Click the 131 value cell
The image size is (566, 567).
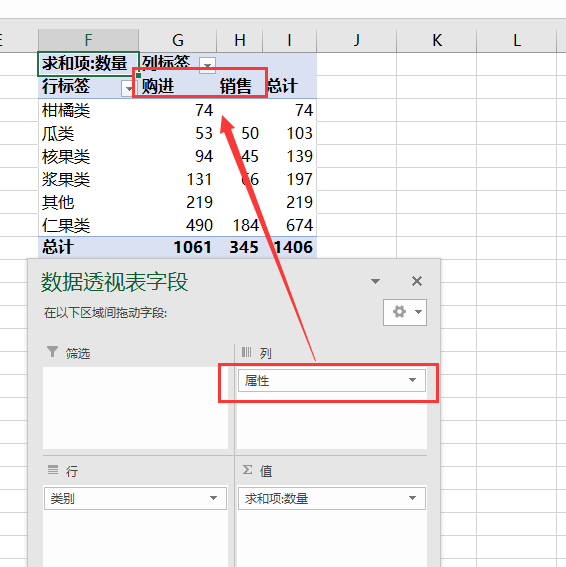tap(177, 179)
